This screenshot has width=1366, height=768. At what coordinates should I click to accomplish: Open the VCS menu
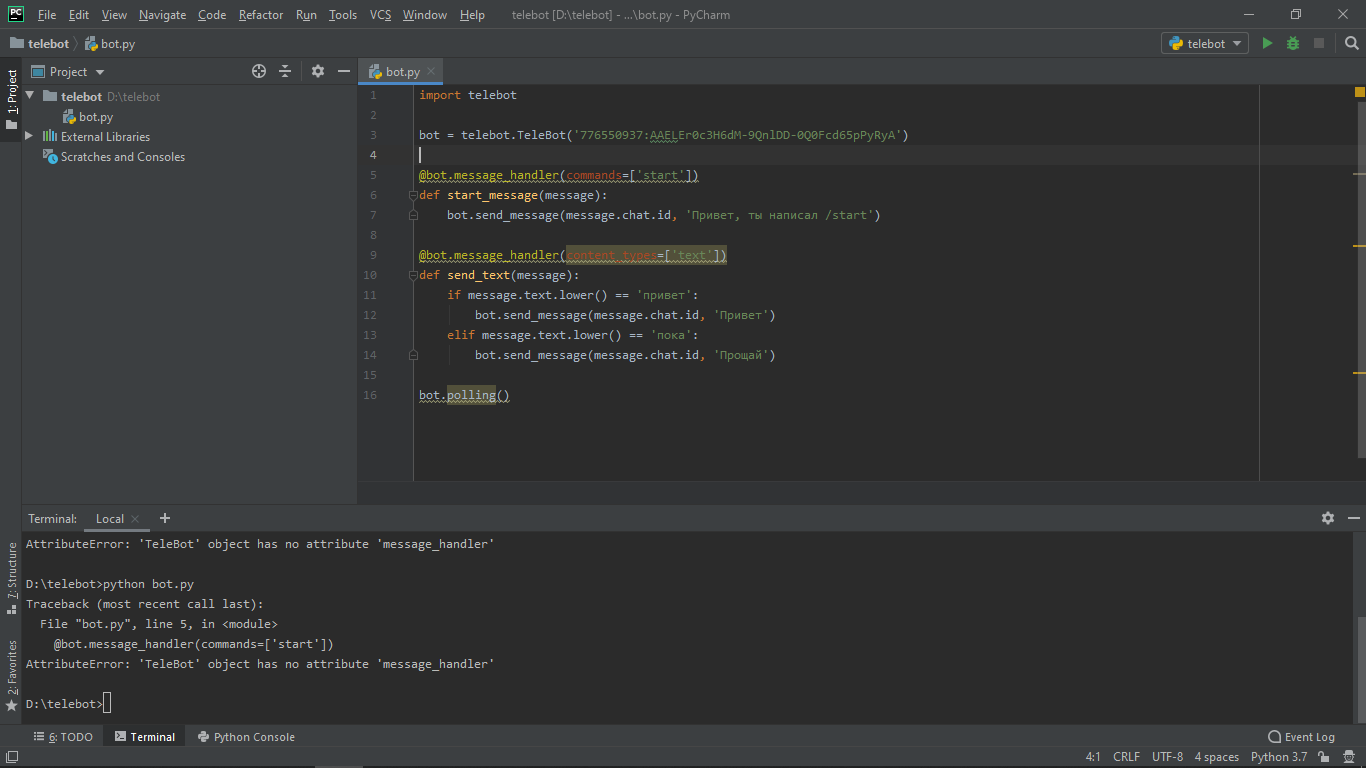click(380, 15)
